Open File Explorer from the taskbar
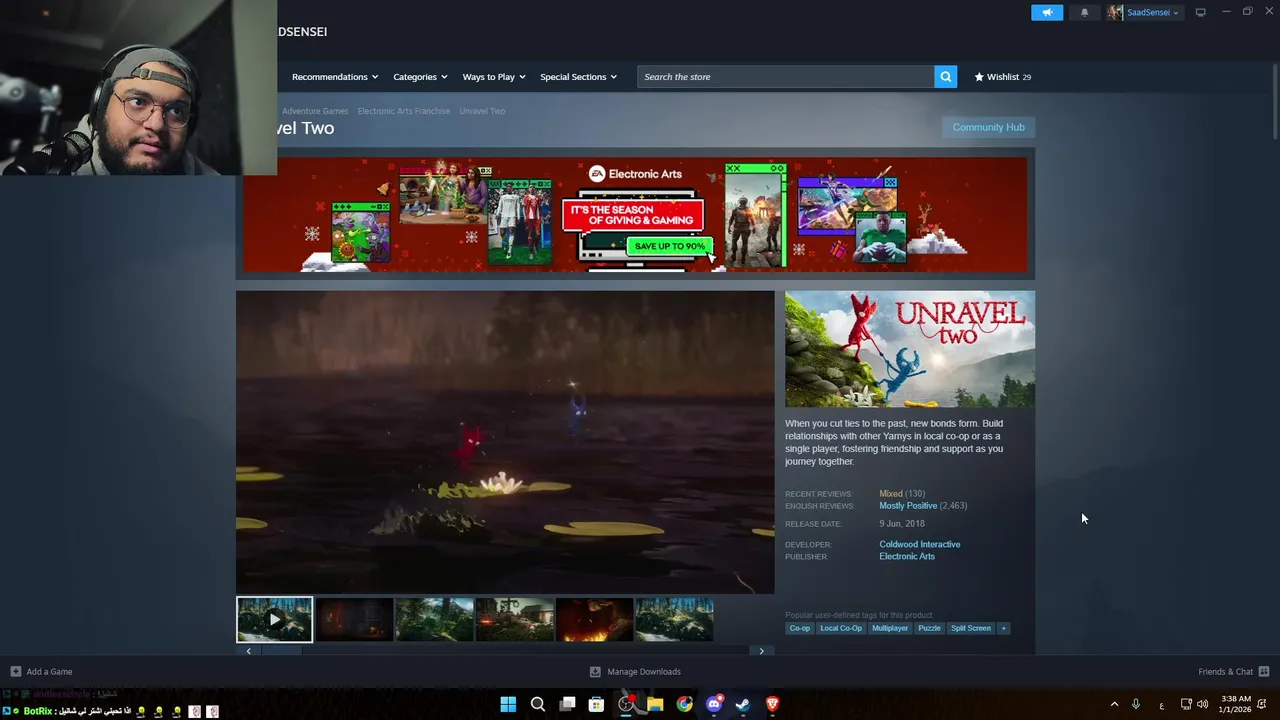 pyautogui.click(x=655, y=704)
